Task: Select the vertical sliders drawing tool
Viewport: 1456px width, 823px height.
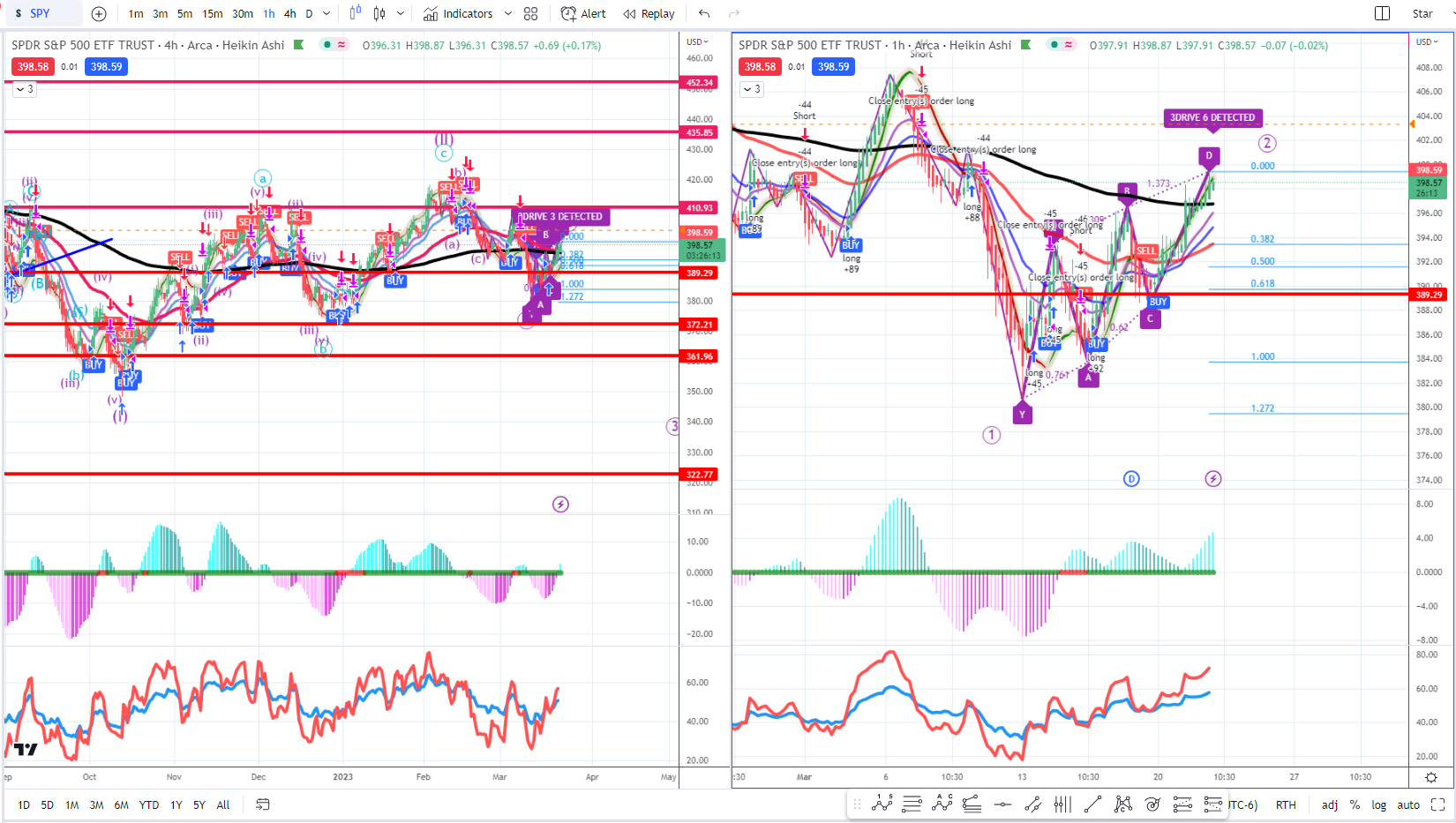Action: (1062, 804)
